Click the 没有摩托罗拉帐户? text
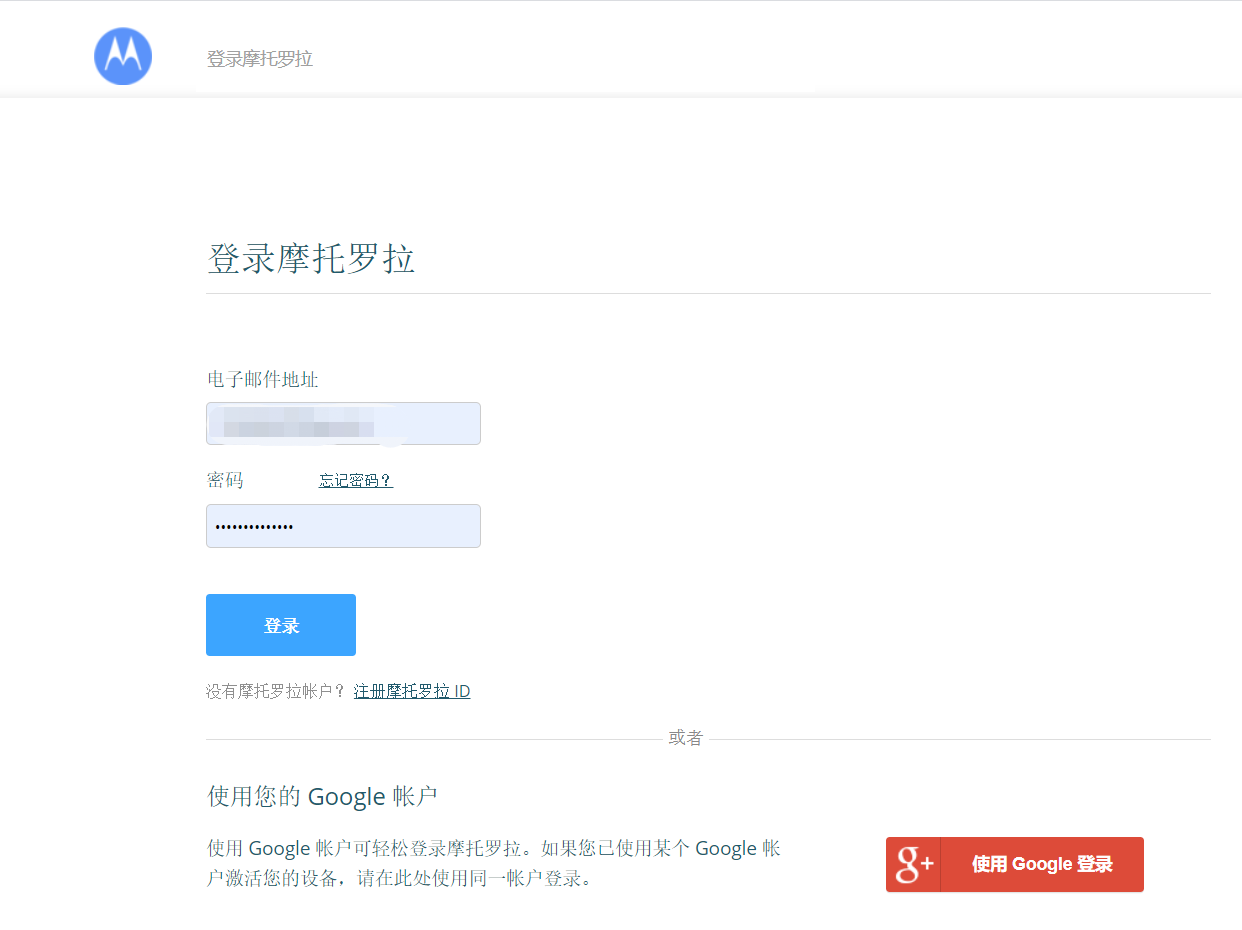Image resolution: width=1242 pixels, height=930 pixels. (x=276, y=691)
